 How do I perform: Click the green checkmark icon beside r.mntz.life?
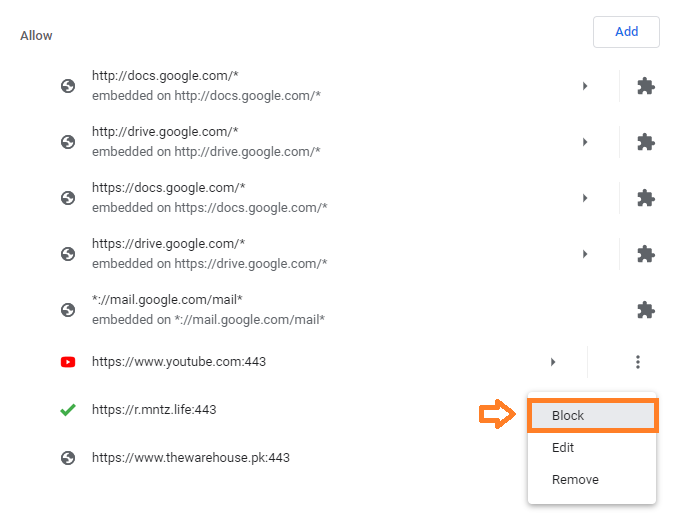point(68,410)
